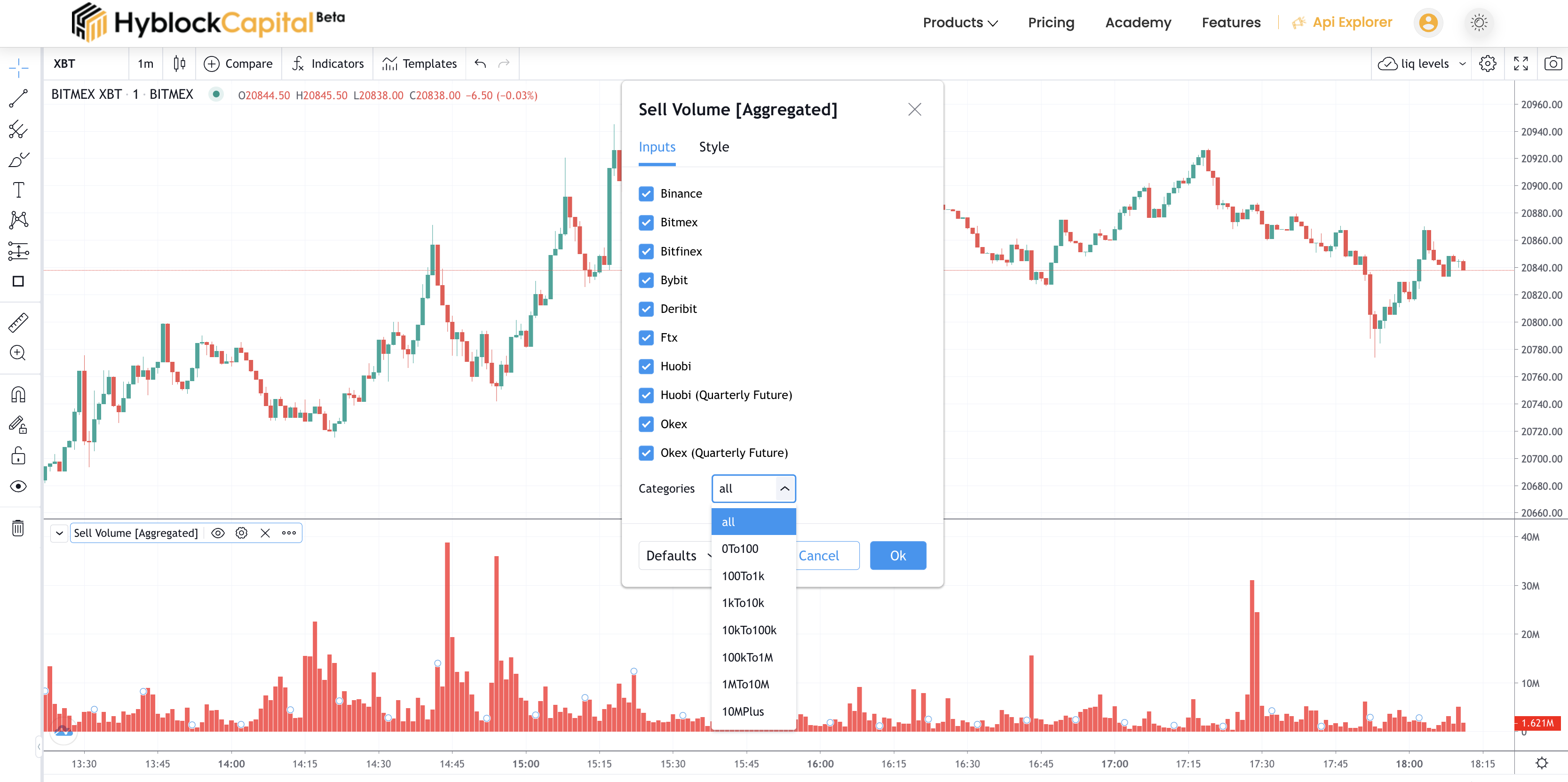The height and width of the screenshot is (782, 1568).
Task: Take a chart snapshot with camera icon
Action: point(1553,64)
